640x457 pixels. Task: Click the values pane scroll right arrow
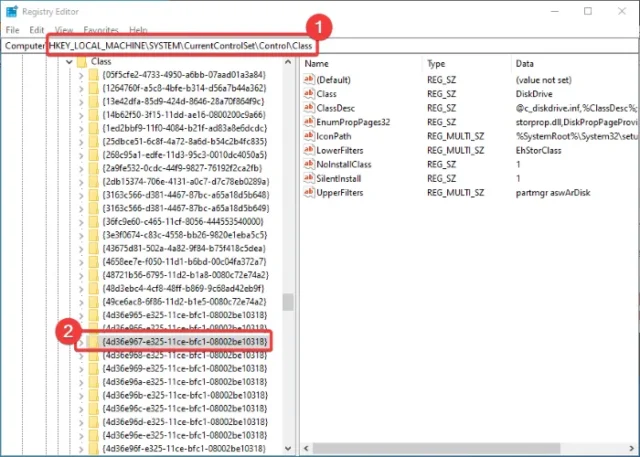633,448
